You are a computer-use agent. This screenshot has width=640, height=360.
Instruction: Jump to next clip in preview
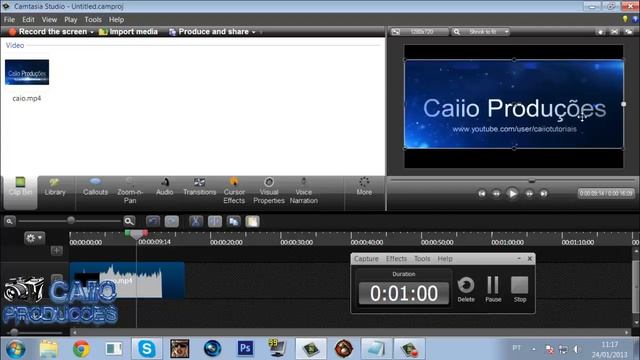[x=544, y=193]
